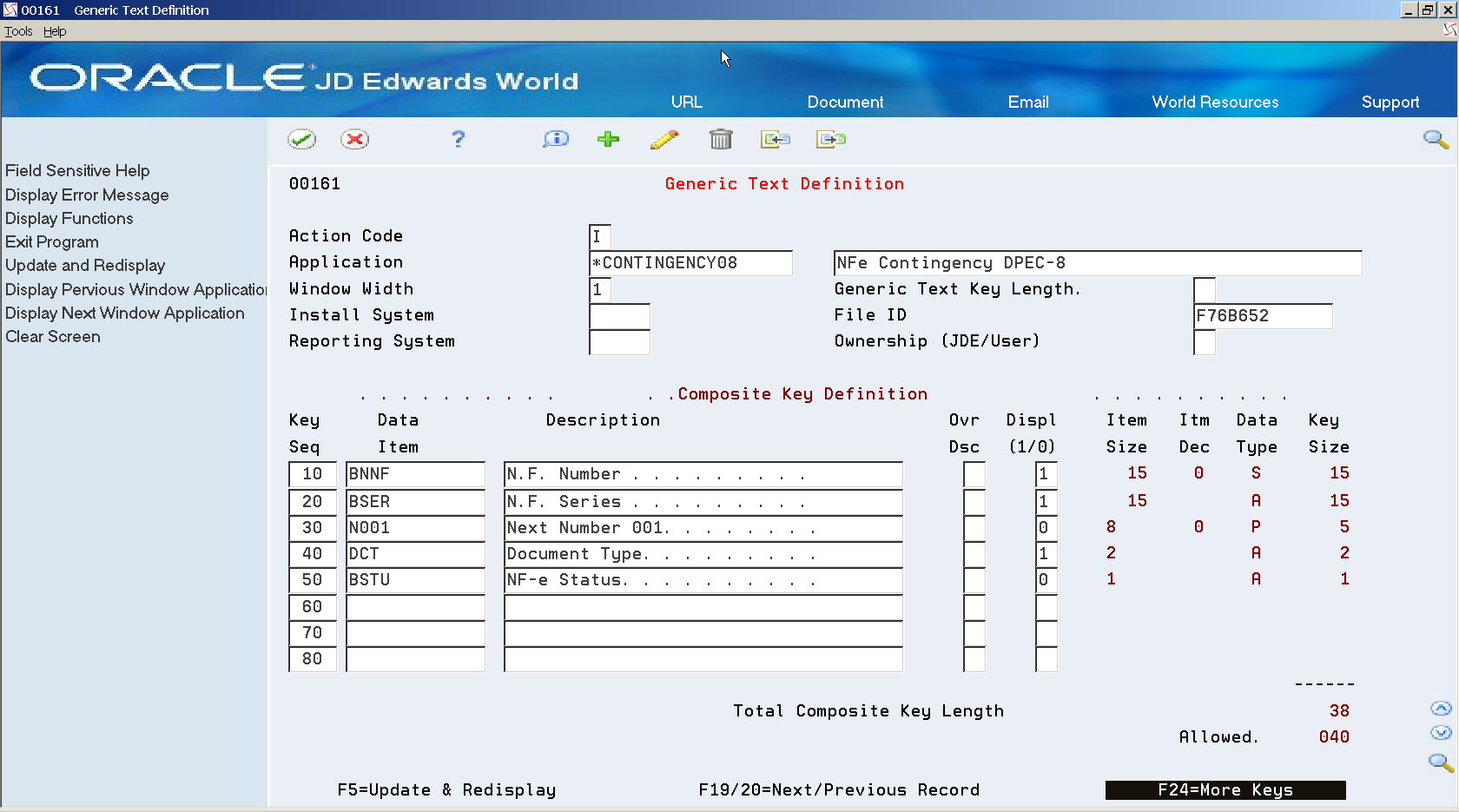
Task: Click the NF-e Status description field
Action: [x=703, y=580]
